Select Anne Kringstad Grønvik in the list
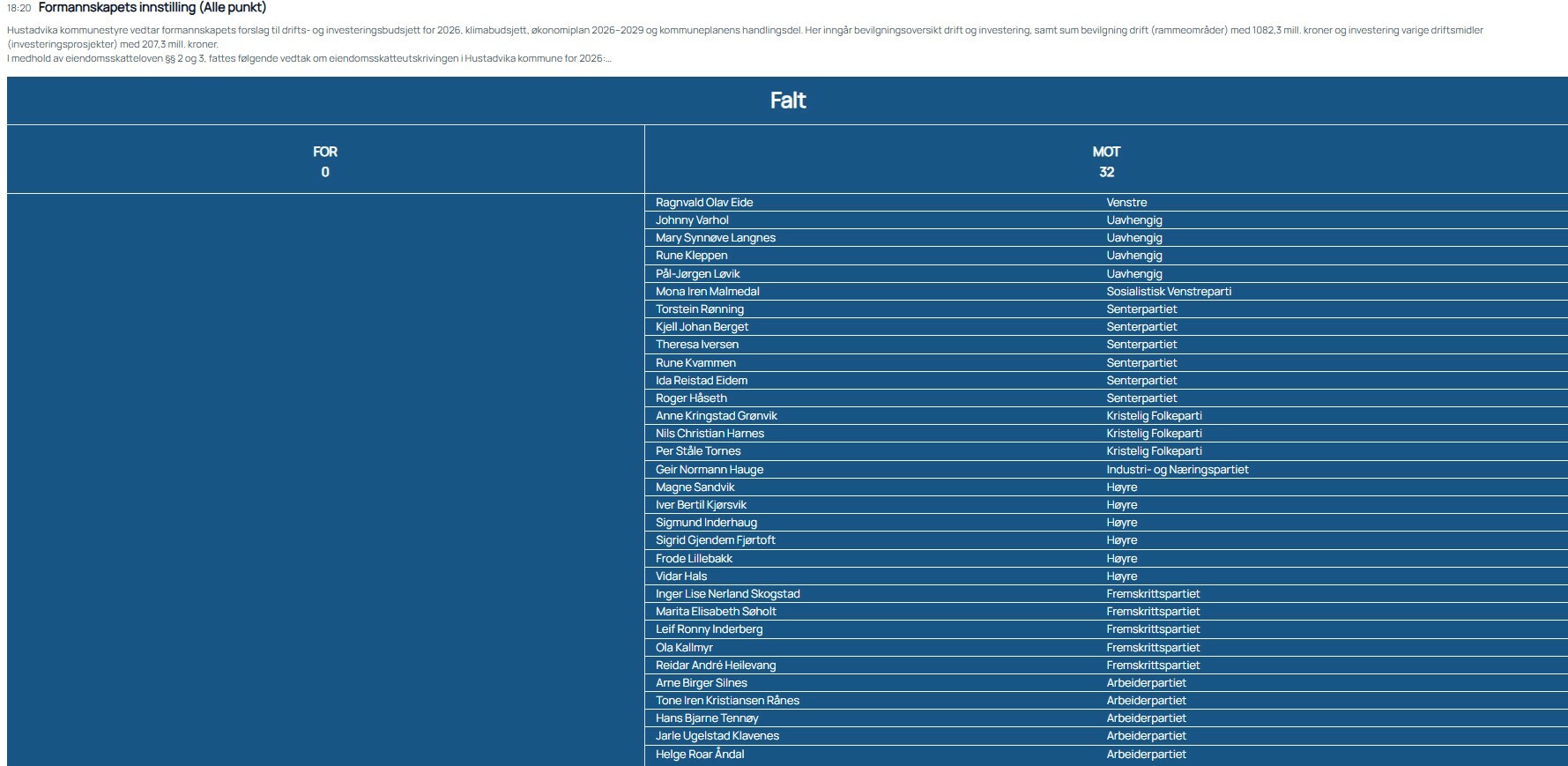The height and width of the screenshot is (766, 1568). click(x=716, y=416)
